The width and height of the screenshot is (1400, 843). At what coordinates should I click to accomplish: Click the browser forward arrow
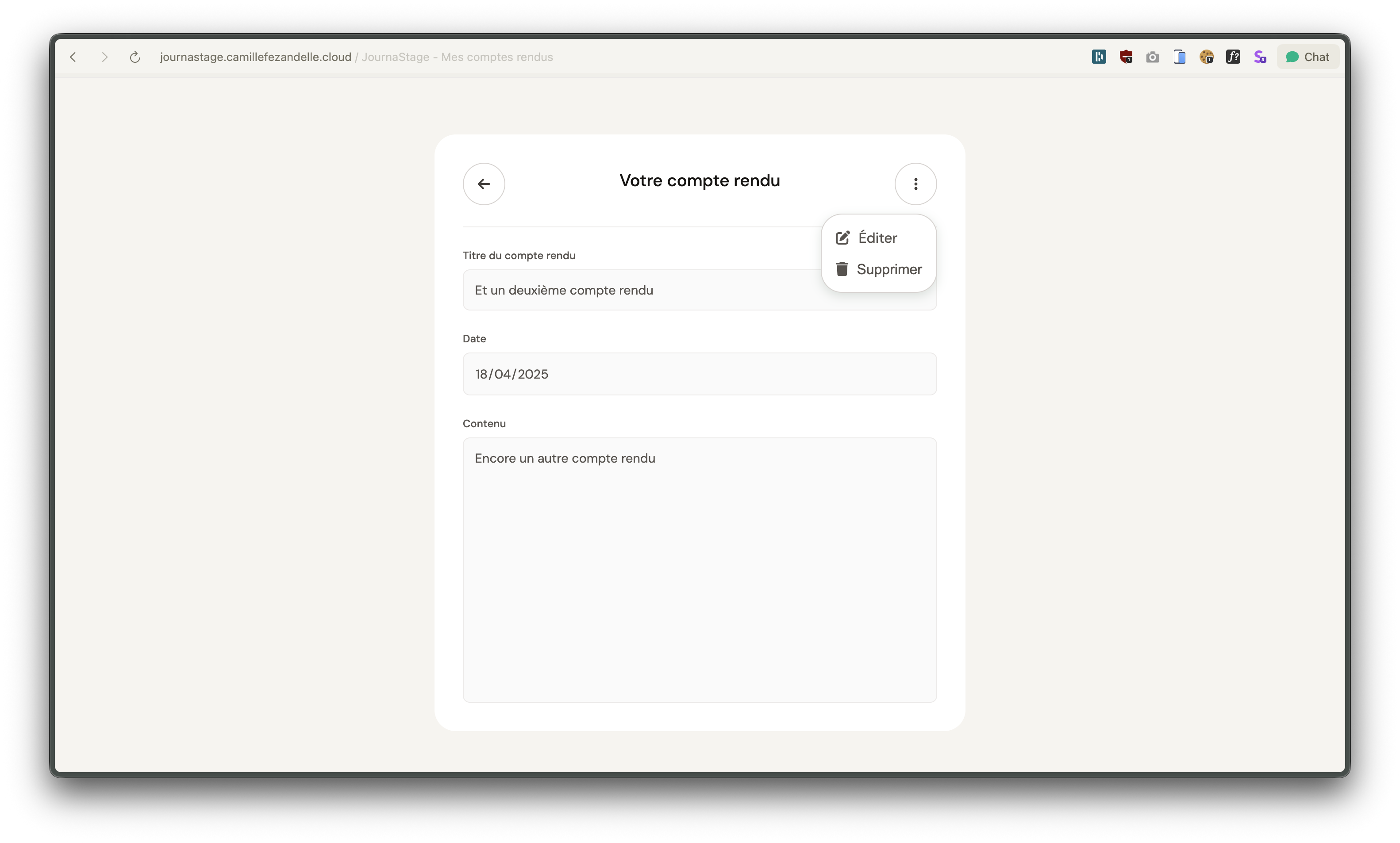[x=104, y=57]
